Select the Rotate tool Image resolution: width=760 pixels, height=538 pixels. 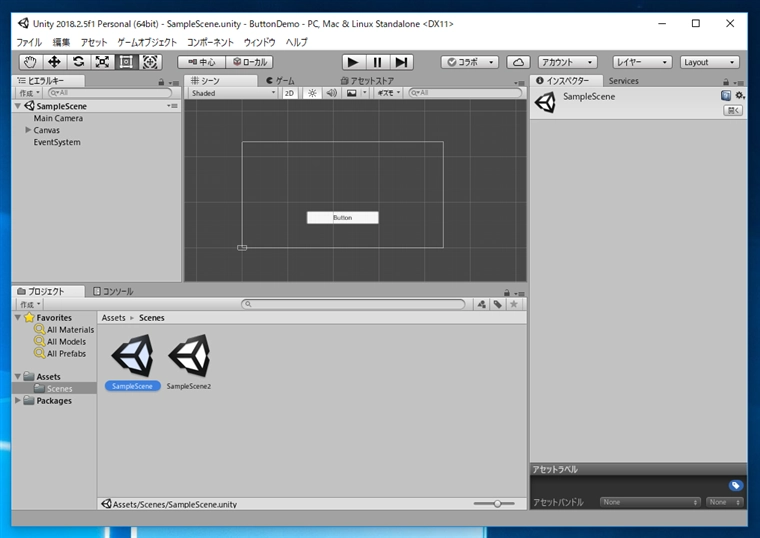pyautogui.click(x=78, y=62)
